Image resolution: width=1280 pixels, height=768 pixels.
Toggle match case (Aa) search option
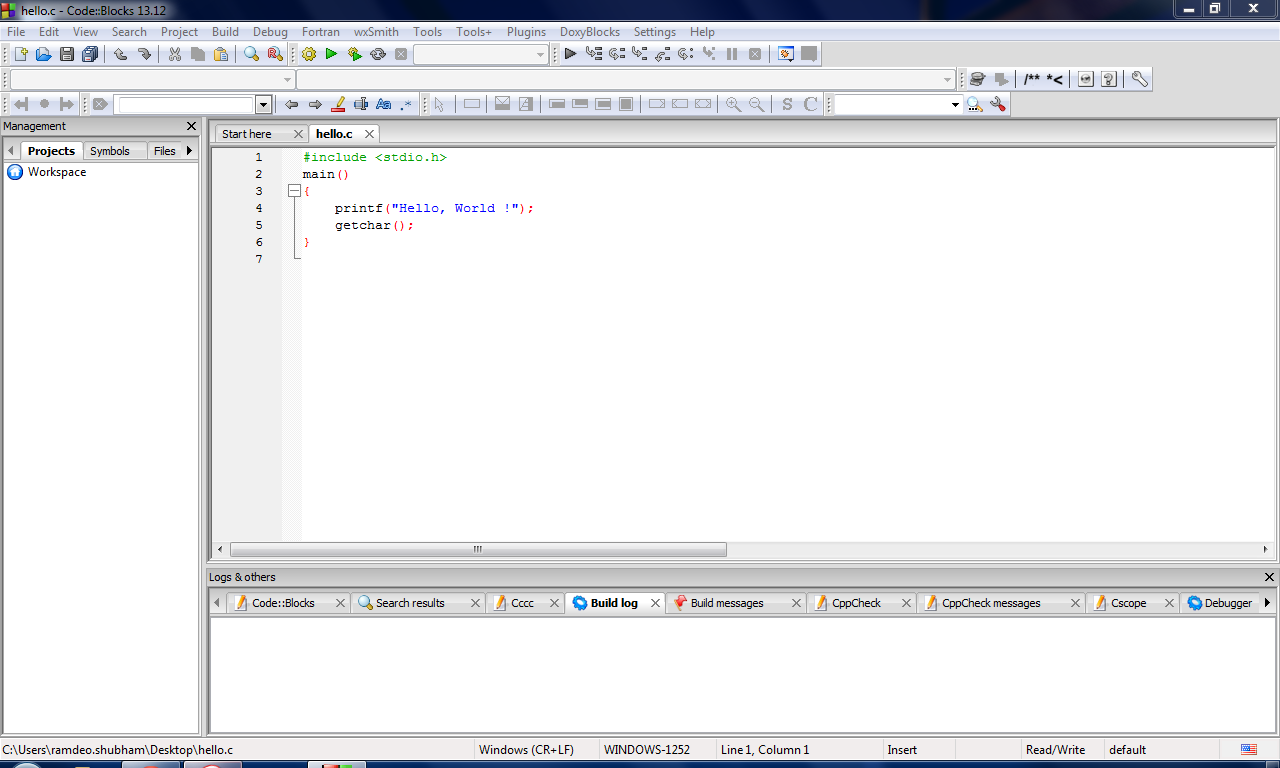383,104
